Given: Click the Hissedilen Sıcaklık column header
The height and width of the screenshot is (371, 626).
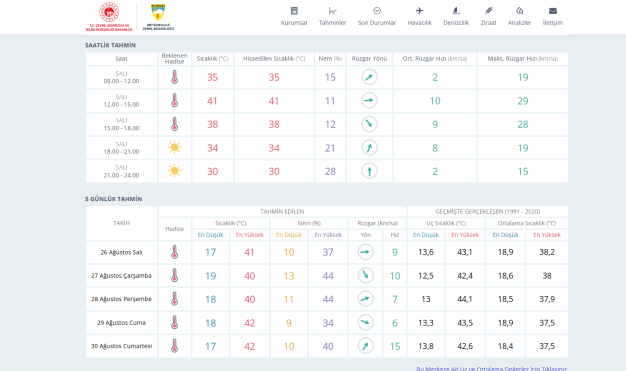Looking at the screenshot, I should tap(274, 59).
